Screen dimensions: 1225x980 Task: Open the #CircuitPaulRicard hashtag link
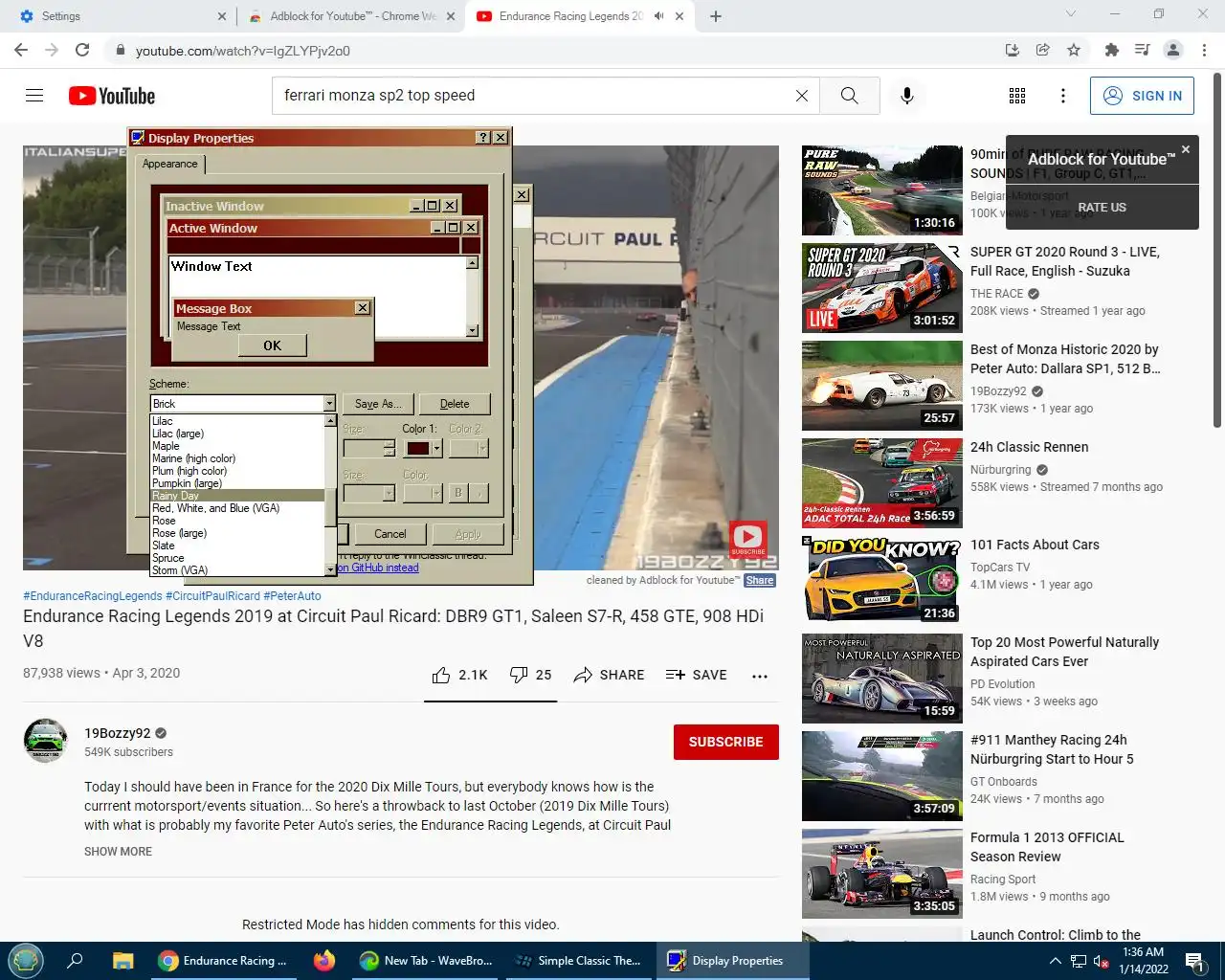coord(212,595)
